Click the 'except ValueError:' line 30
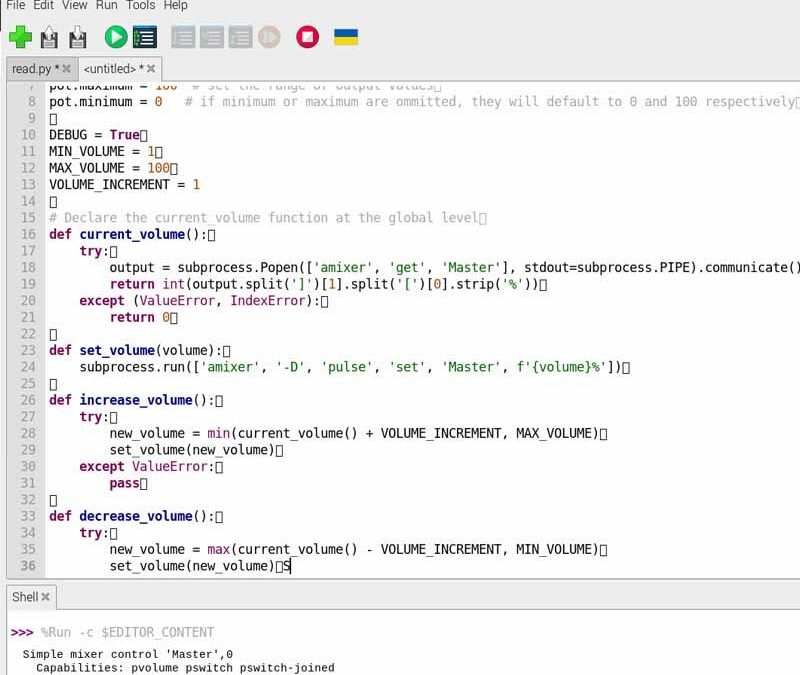This screenshot has width=800, height=675. pos(147,466)
